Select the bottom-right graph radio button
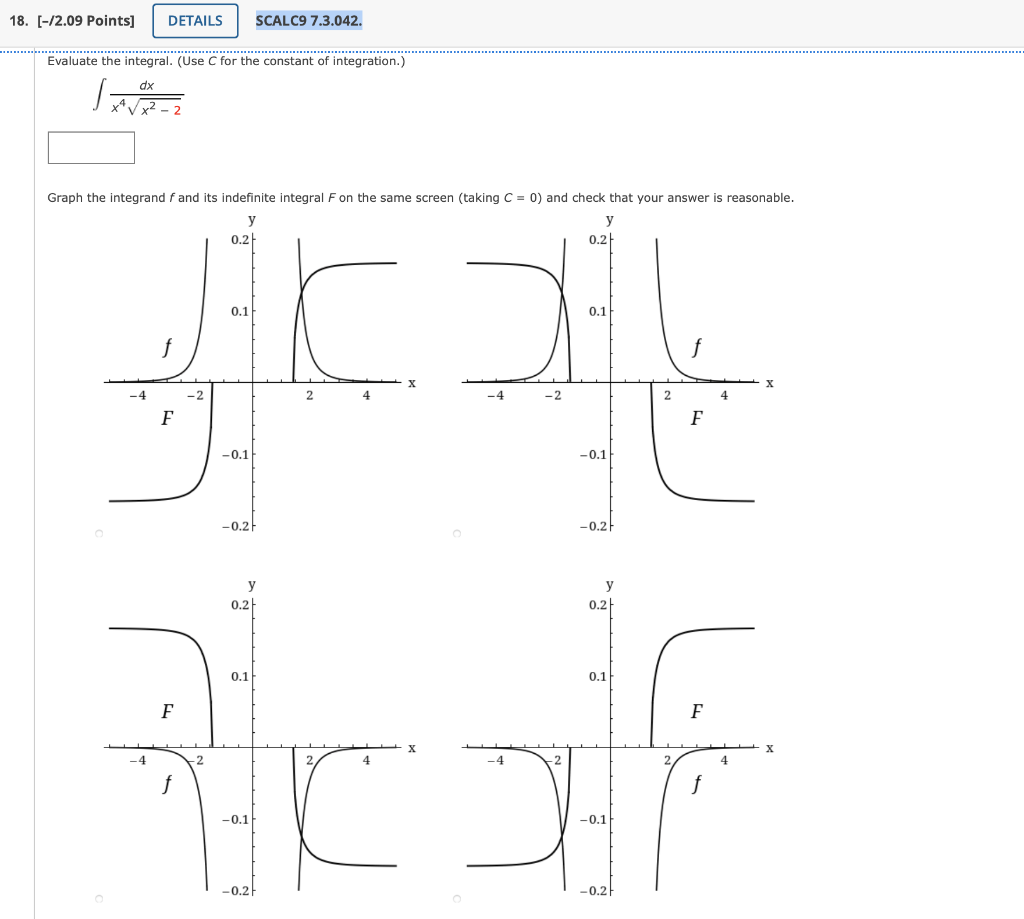The height and width of the screenshot is (919, 1024). 456,898
